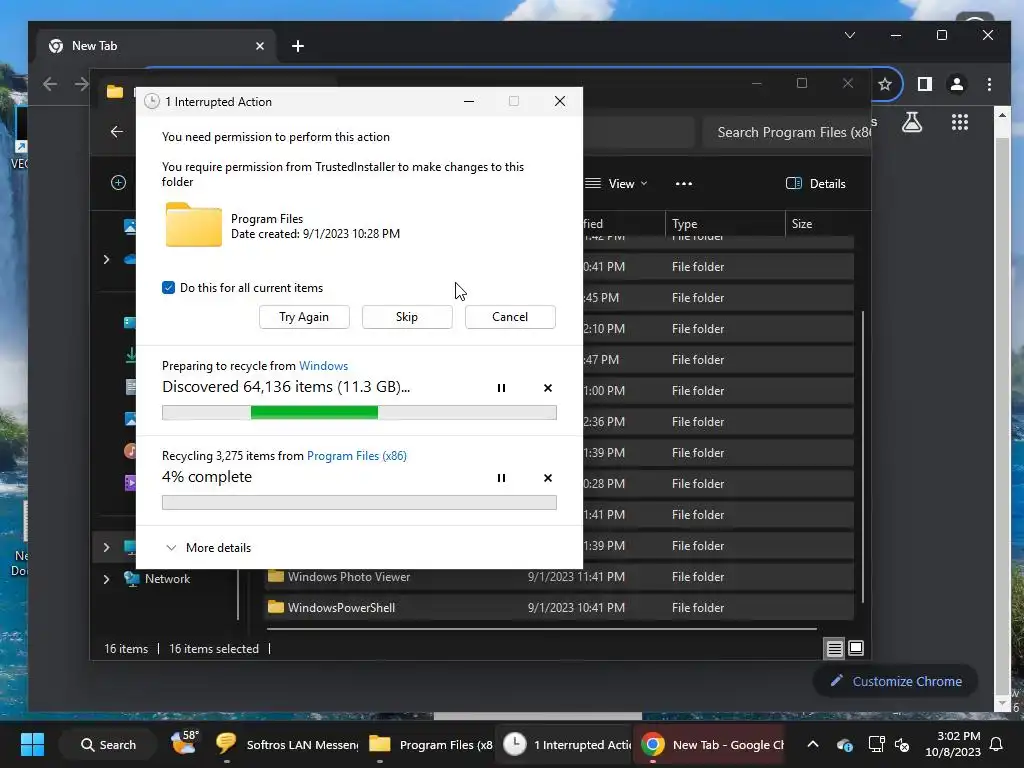
Task: Open the Google apps grid
Action: pyautogui.click(x=960, y=122)
